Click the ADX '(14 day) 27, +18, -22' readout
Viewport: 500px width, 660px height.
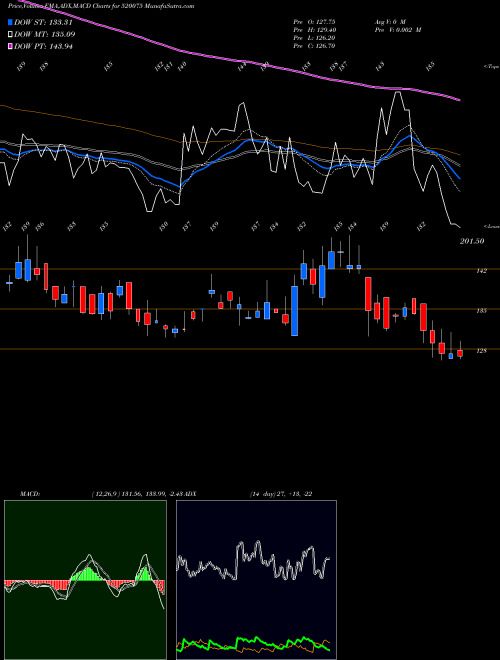tap(281, 494)
